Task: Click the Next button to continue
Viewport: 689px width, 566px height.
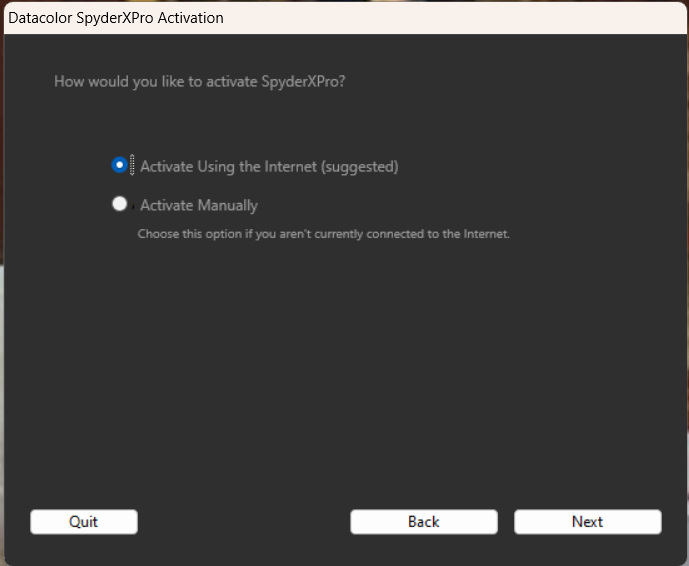Action: click(x=587, y=522)
